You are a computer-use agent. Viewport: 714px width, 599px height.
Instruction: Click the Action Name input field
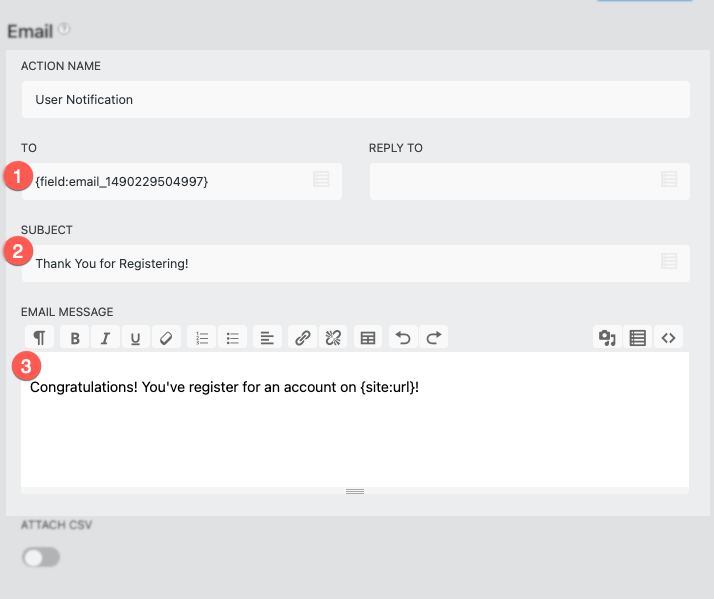[355, 100]
